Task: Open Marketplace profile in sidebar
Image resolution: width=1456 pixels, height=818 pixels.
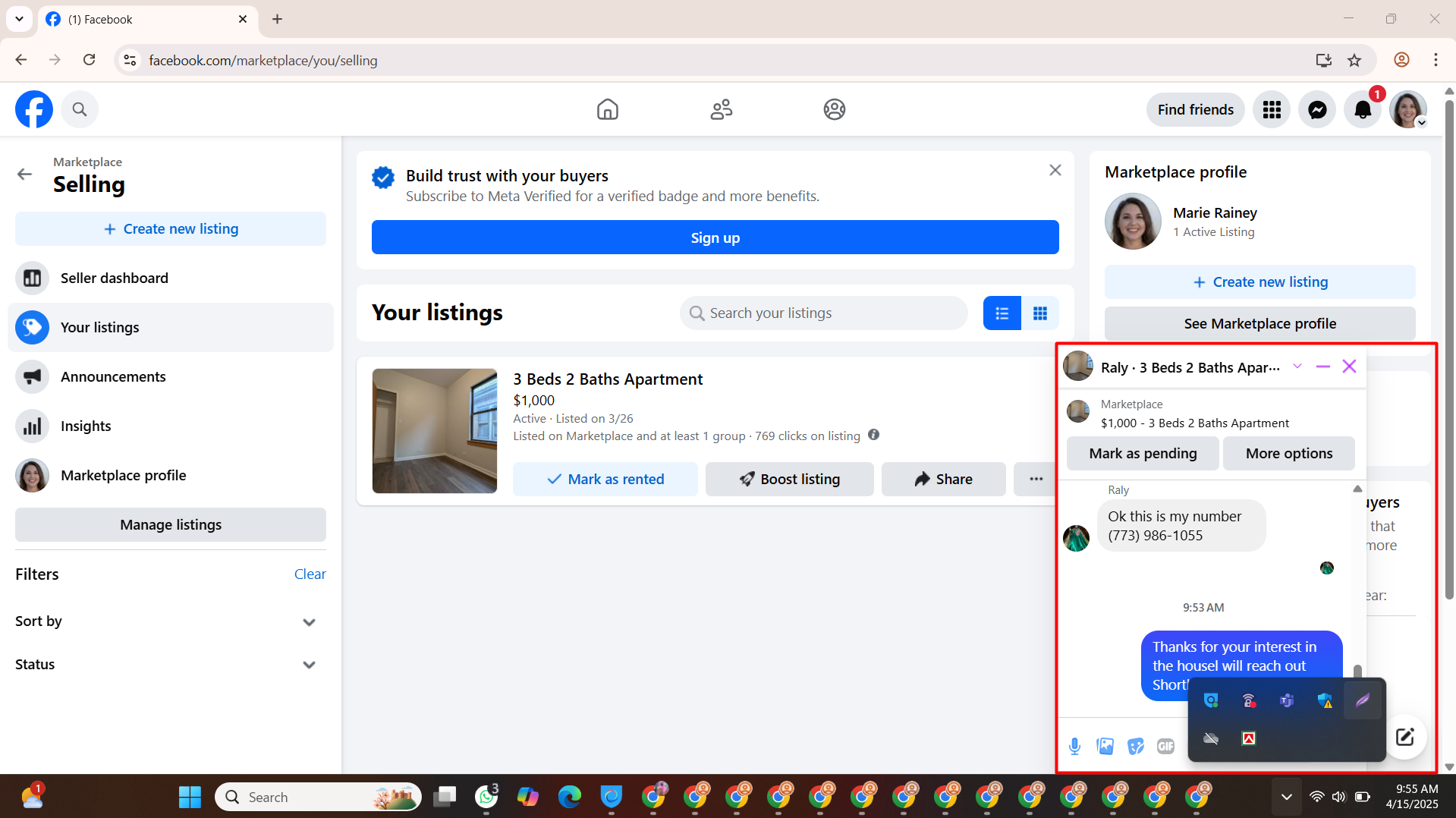Action: click(x=171, y=475)
